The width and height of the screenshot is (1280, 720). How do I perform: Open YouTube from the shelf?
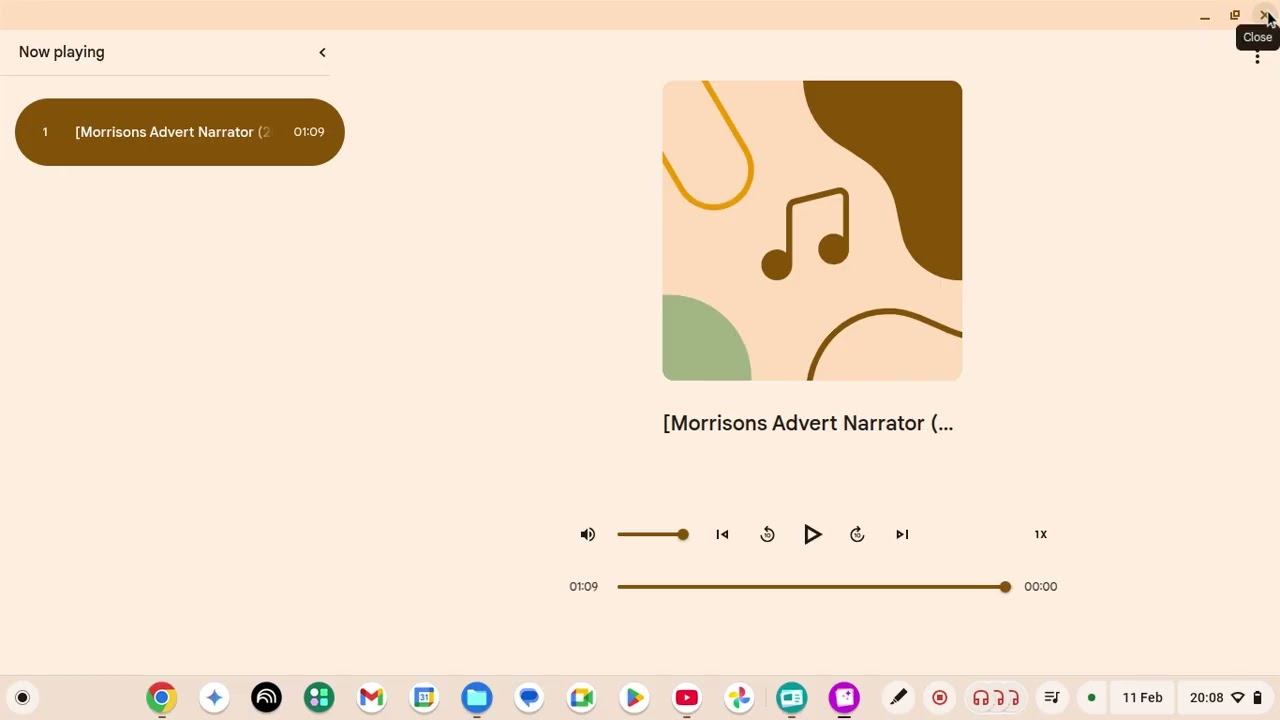tap(686, 698)
